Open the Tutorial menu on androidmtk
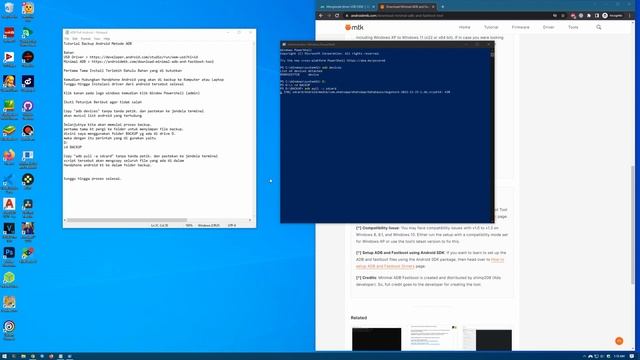 click(x=491, y=27)
